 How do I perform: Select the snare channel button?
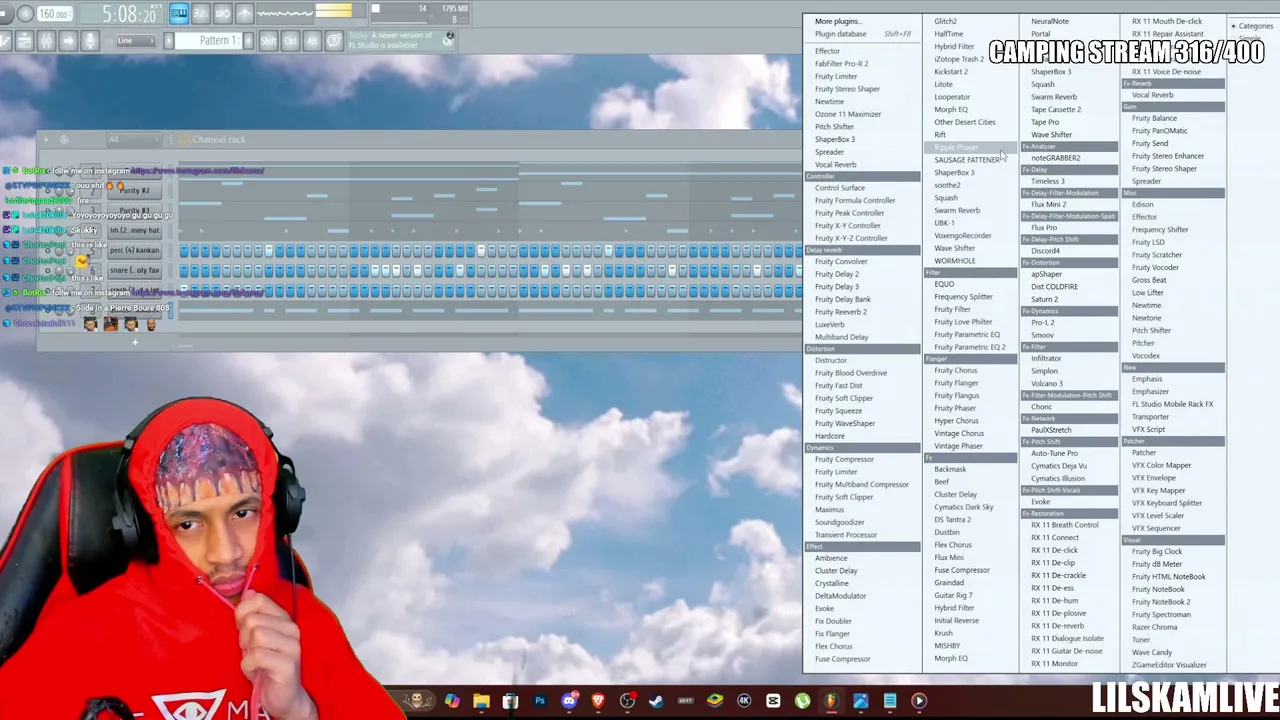(135, 270)
